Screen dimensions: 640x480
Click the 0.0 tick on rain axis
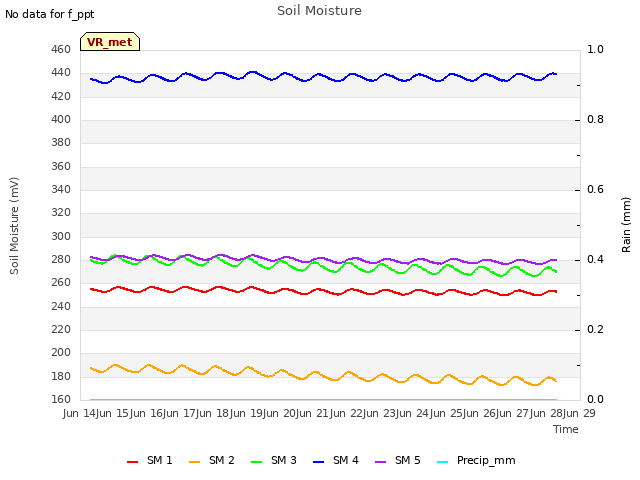point(595,399)
